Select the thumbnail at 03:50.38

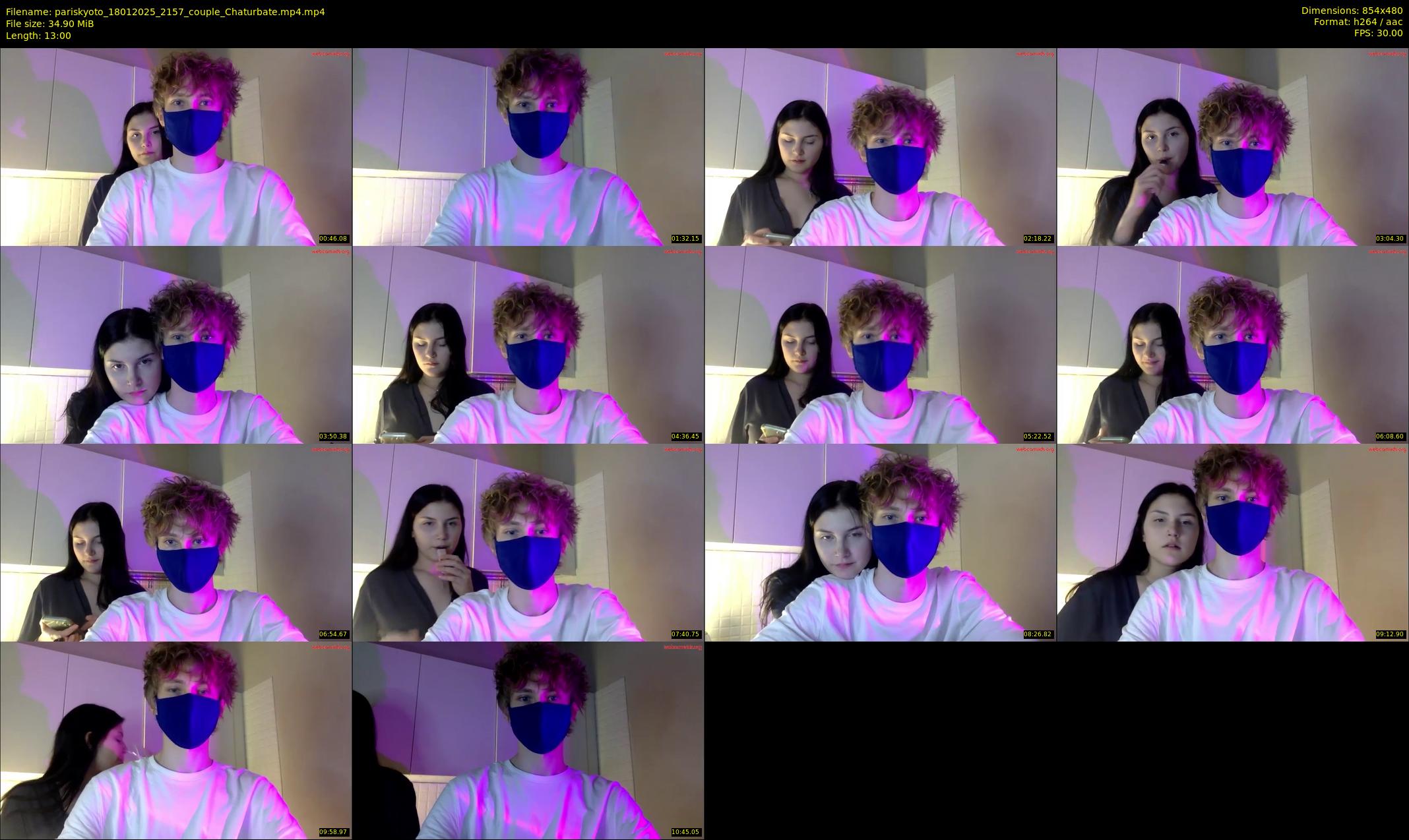(x=175, y=344)
